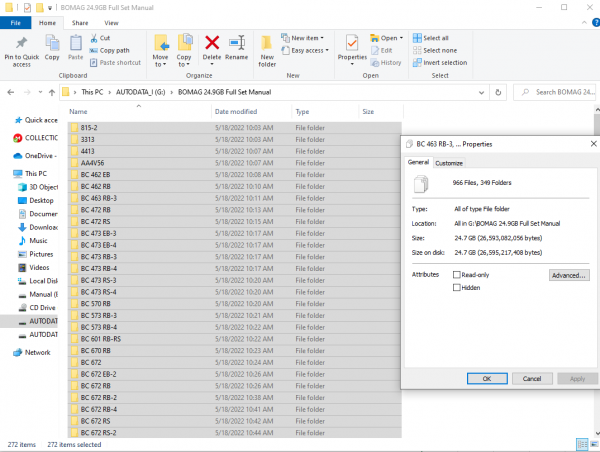
Task: Refresh the folder view
Action: pos(498,92)
